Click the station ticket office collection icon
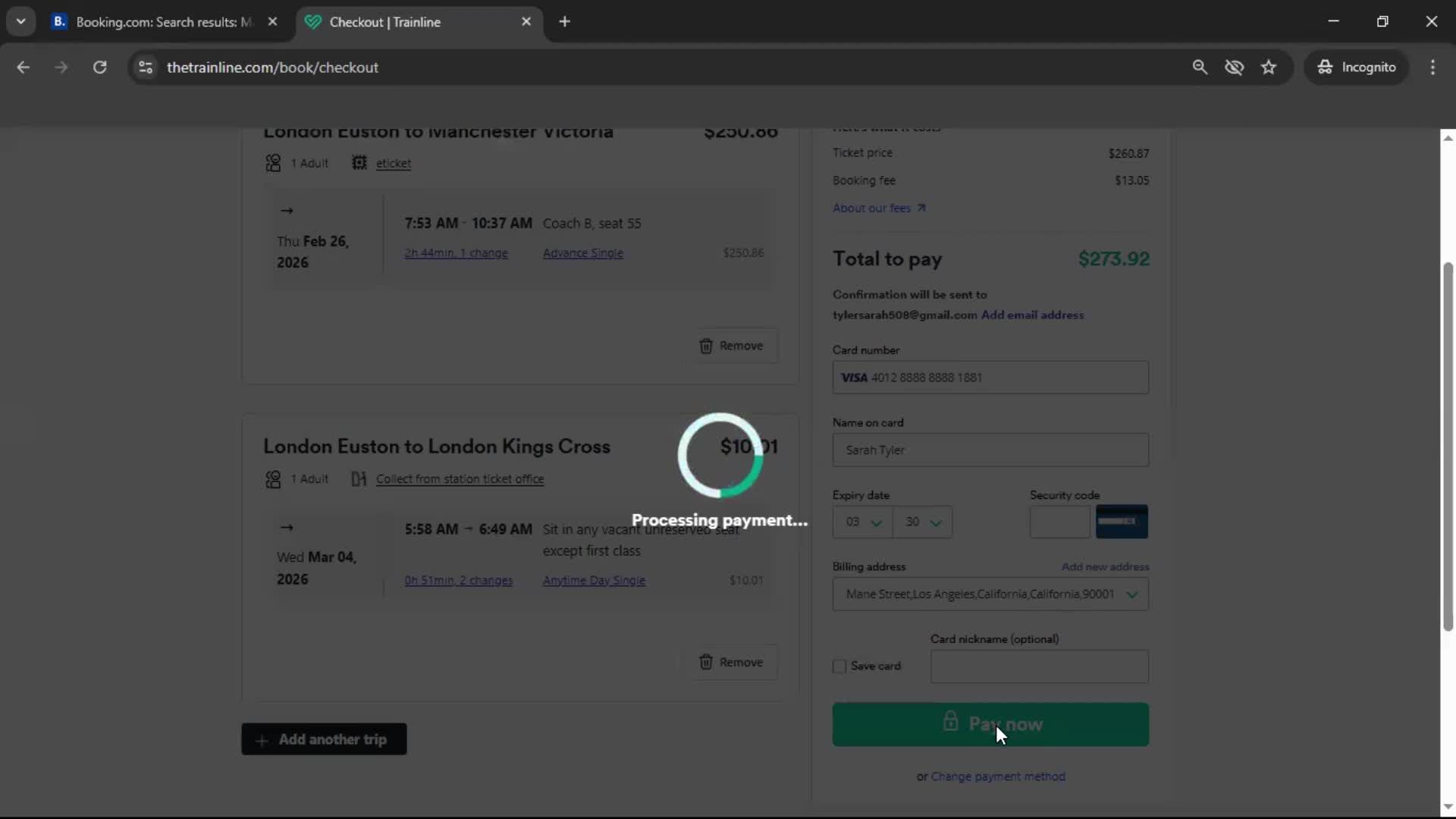 (x=359, y=479)
